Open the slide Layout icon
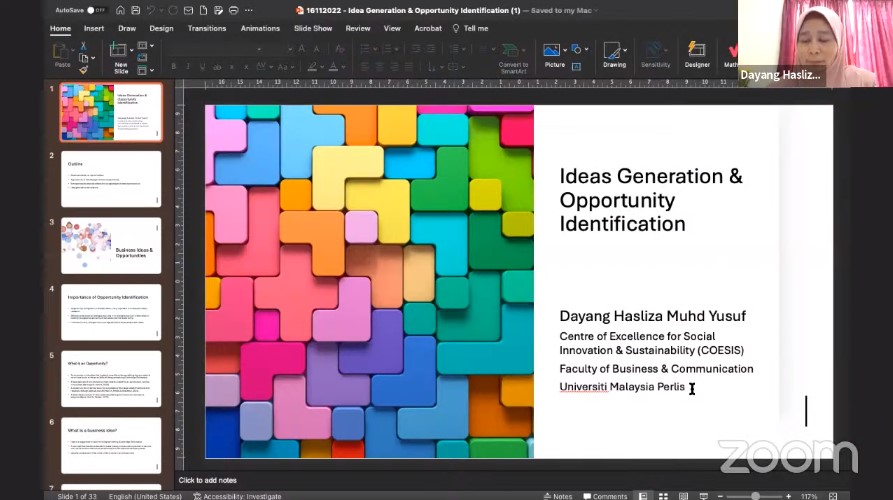 coord(142,46)
